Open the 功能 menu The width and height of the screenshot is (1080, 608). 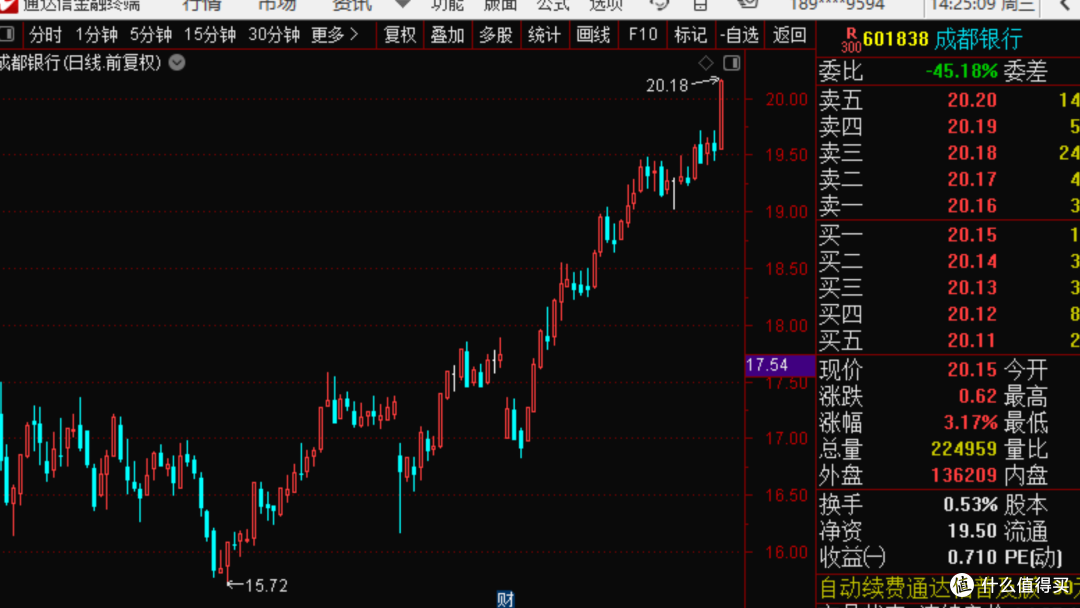point(448,6)
